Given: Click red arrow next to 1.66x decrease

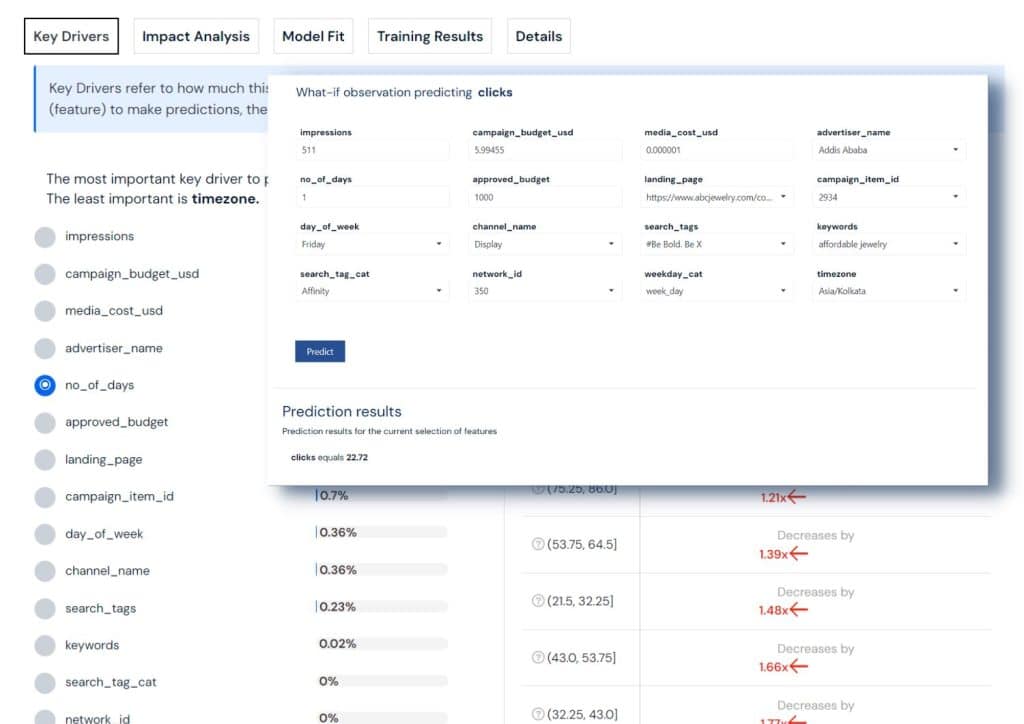Looking at the screenshot, I should point(799,667).
